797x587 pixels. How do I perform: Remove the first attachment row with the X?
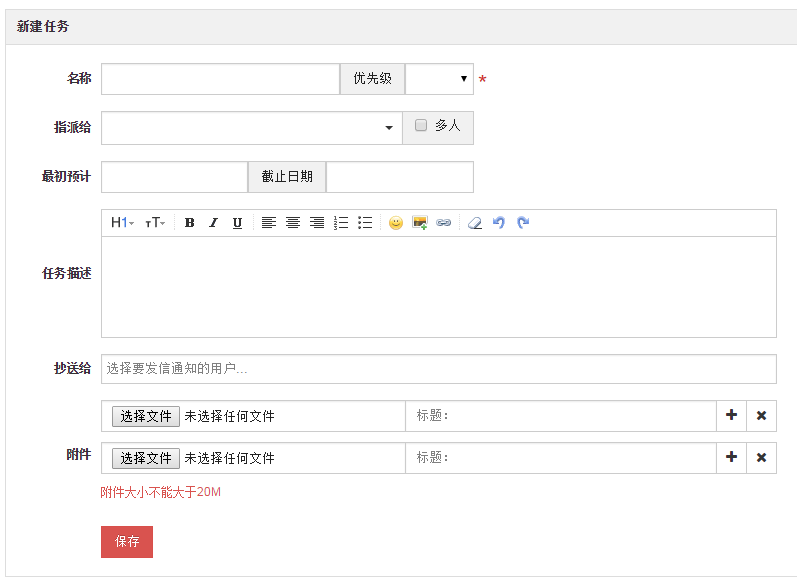761,416
